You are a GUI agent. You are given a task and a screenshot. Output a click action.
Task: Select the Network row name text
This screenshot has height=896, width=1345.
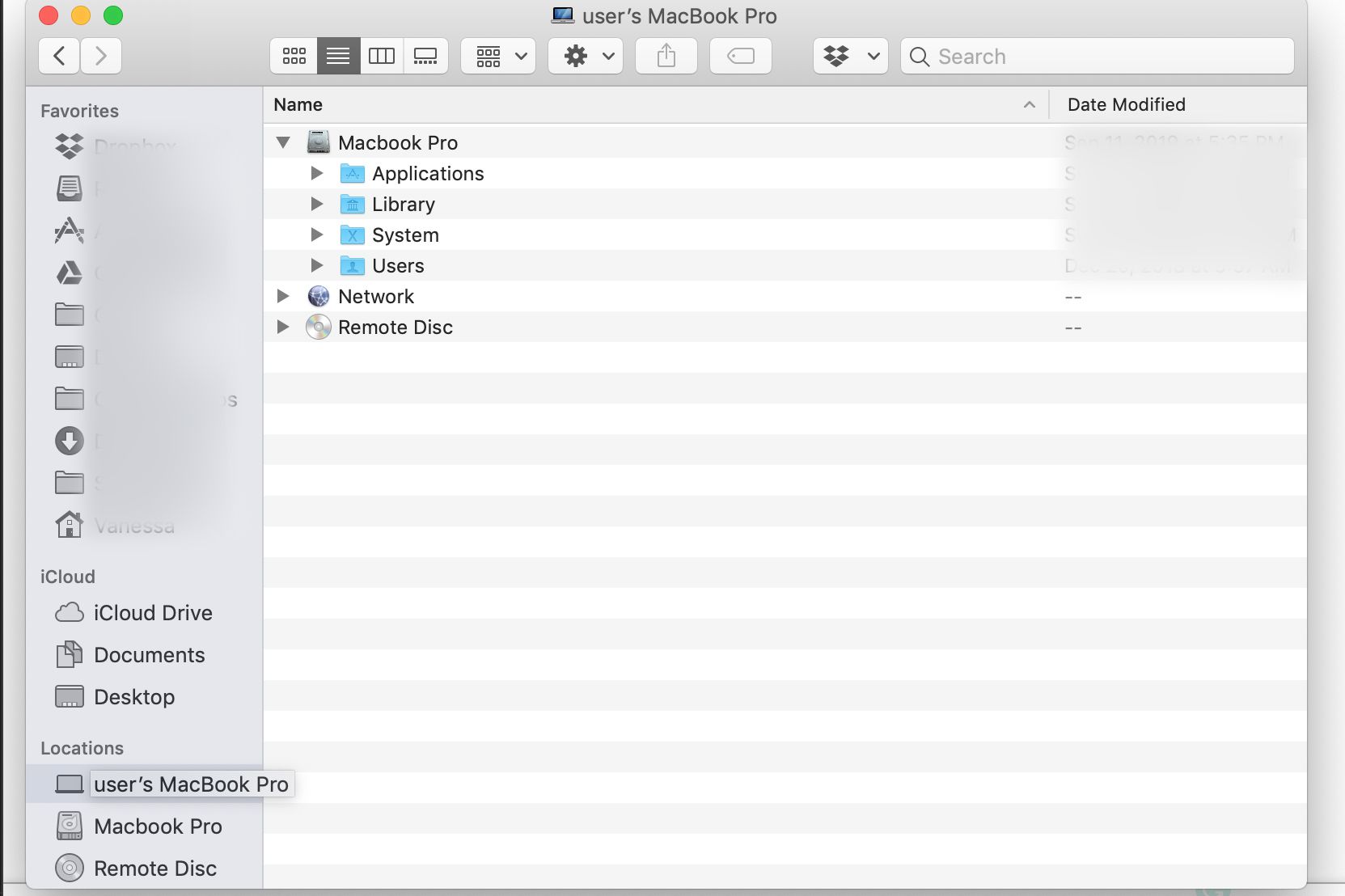376,296
